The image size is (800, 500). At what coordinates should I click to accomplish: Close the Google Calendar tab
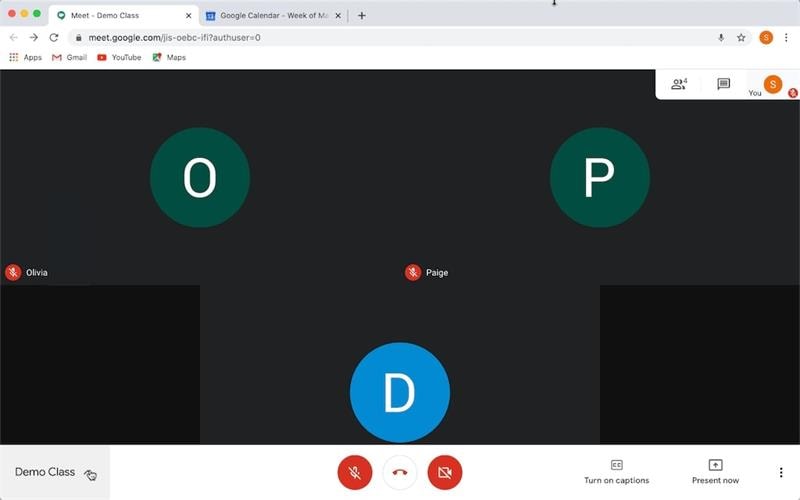click(x=338, y=15)
